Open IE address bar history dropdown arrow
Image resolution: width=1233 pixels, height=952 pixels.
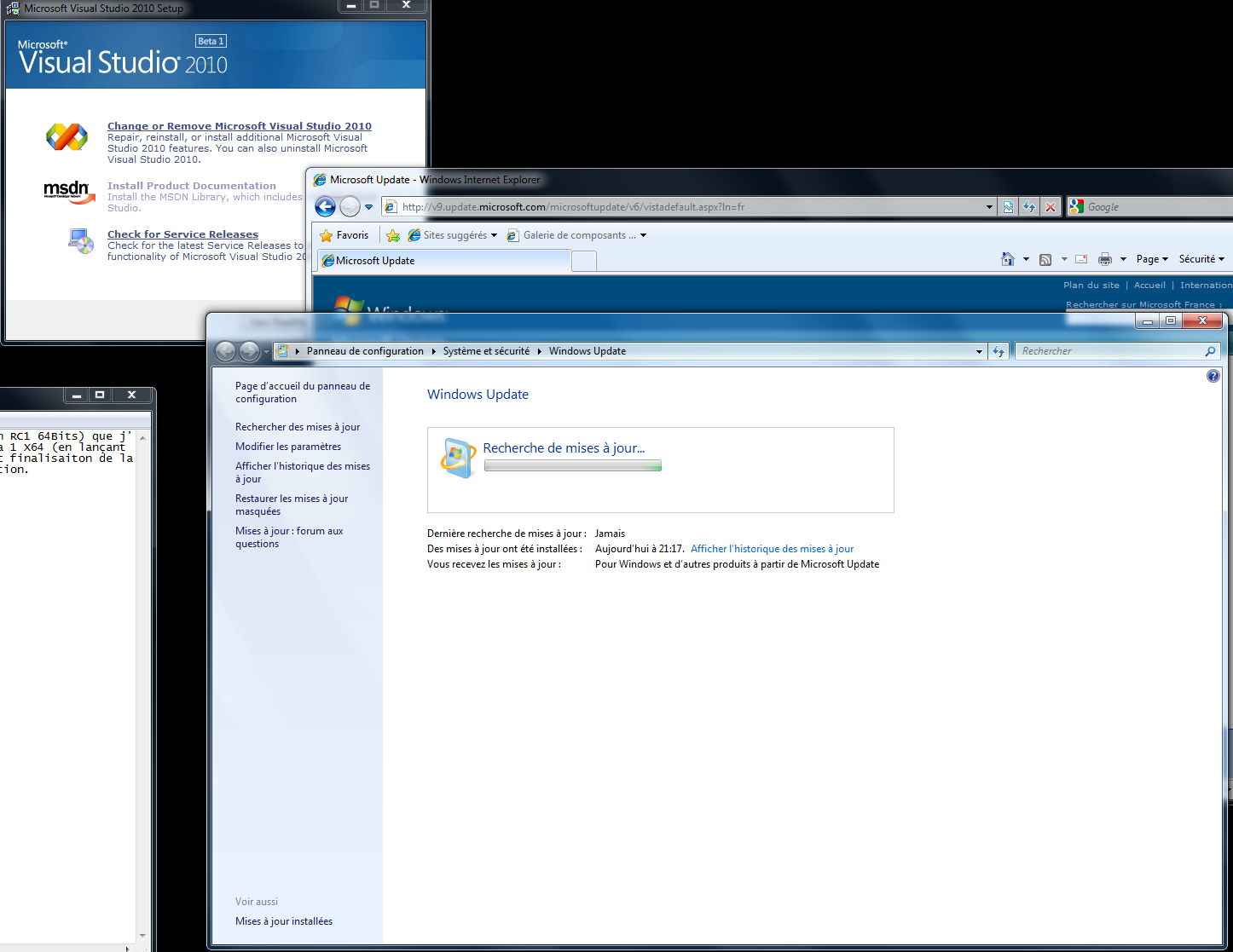pyautogui.click(x=989, y=207)
